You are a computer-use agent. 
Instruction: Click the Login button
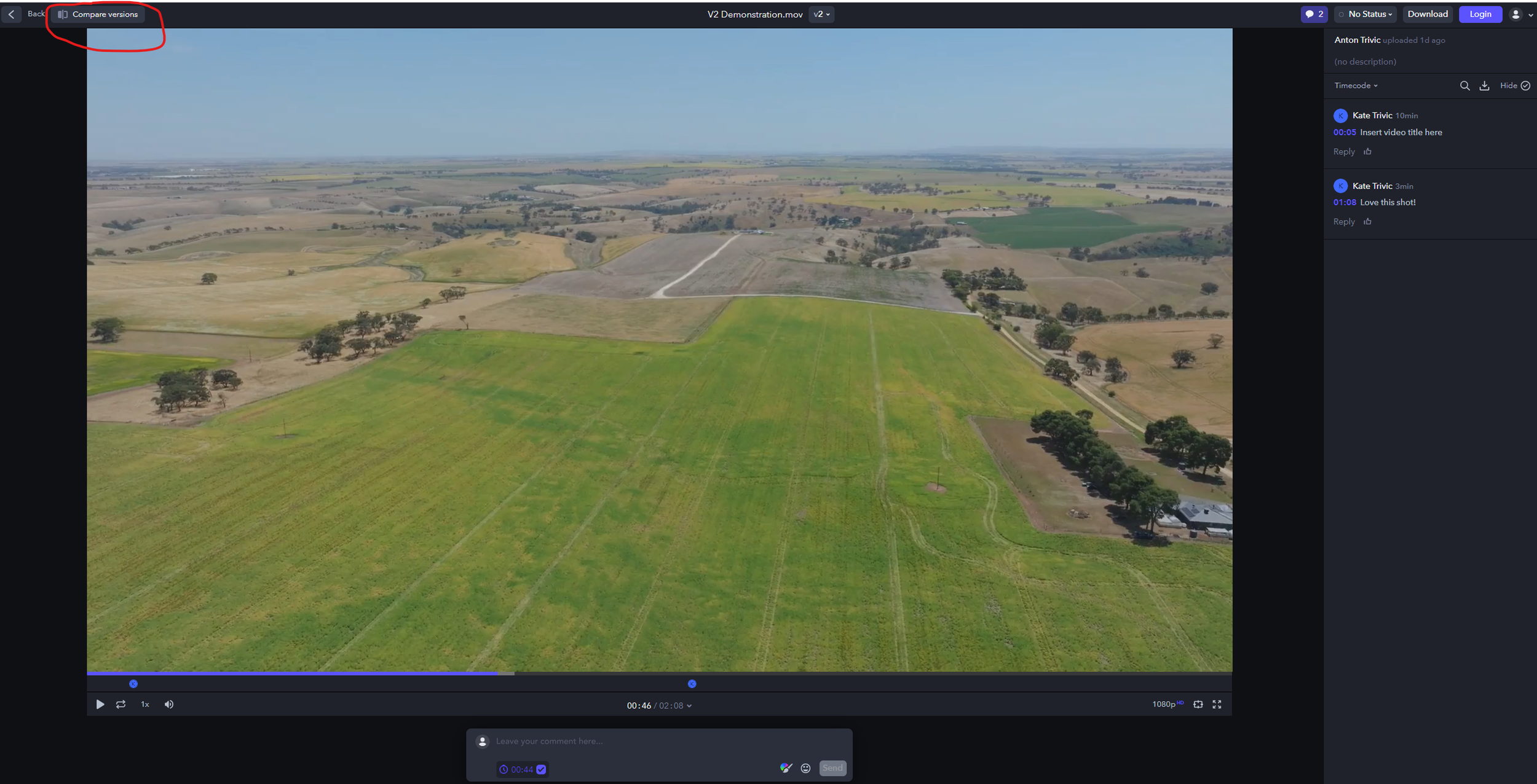click(1480, 14)
